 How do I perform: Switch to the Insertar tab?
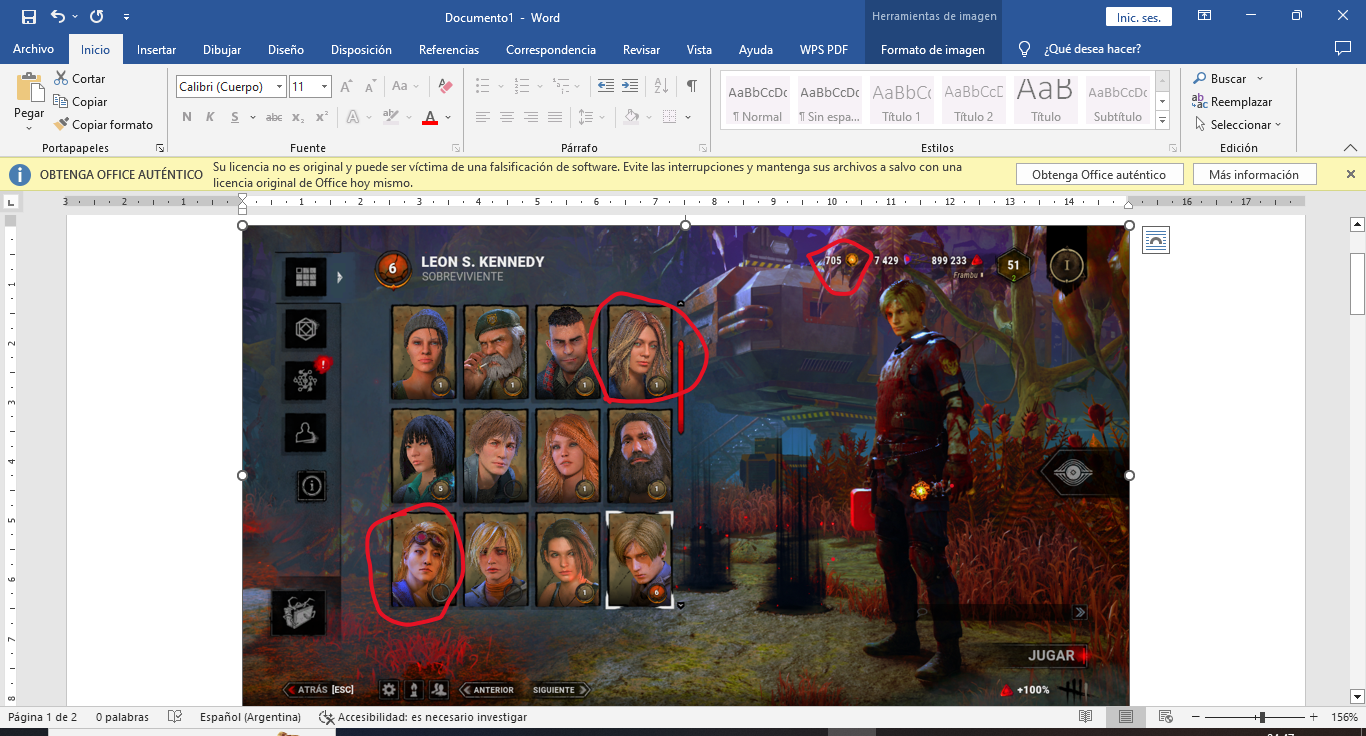click(156, 49)
